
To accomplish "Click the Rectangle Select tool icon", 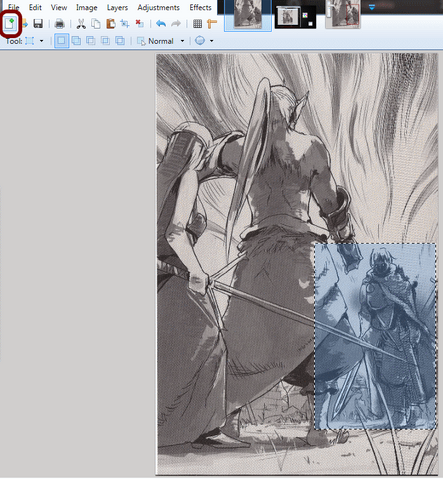I will [30, 41].
